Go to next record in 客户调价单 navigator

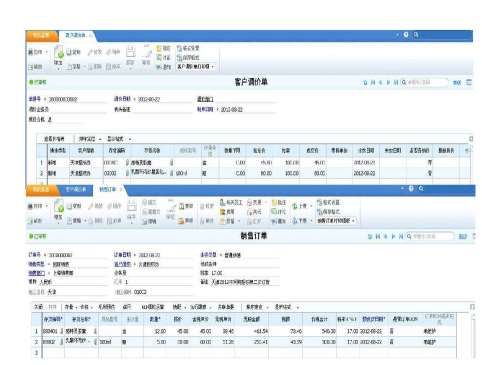388,82
